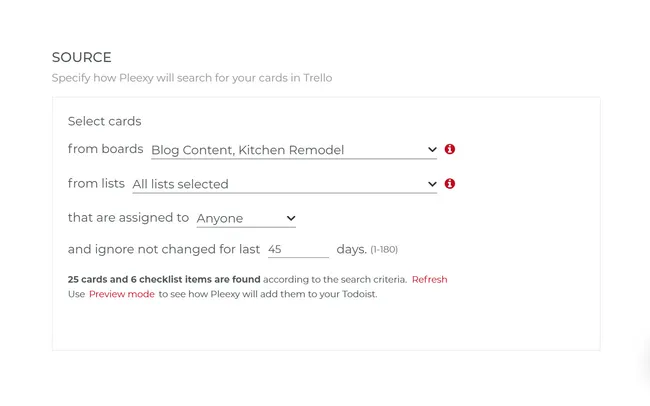Click the "Select cards" label
650x406 pixels.
point(104,121)
